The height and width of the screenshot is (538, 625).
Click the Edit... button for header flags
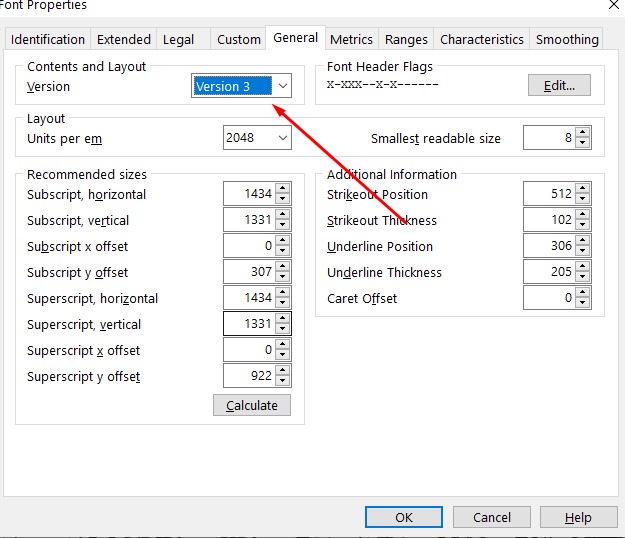tap(559, 86)
